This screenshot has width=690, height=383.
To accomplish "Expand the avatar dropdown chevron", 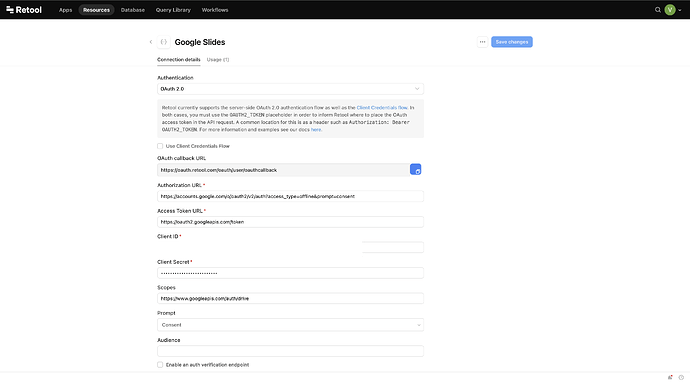I will (x=680, y=10).
